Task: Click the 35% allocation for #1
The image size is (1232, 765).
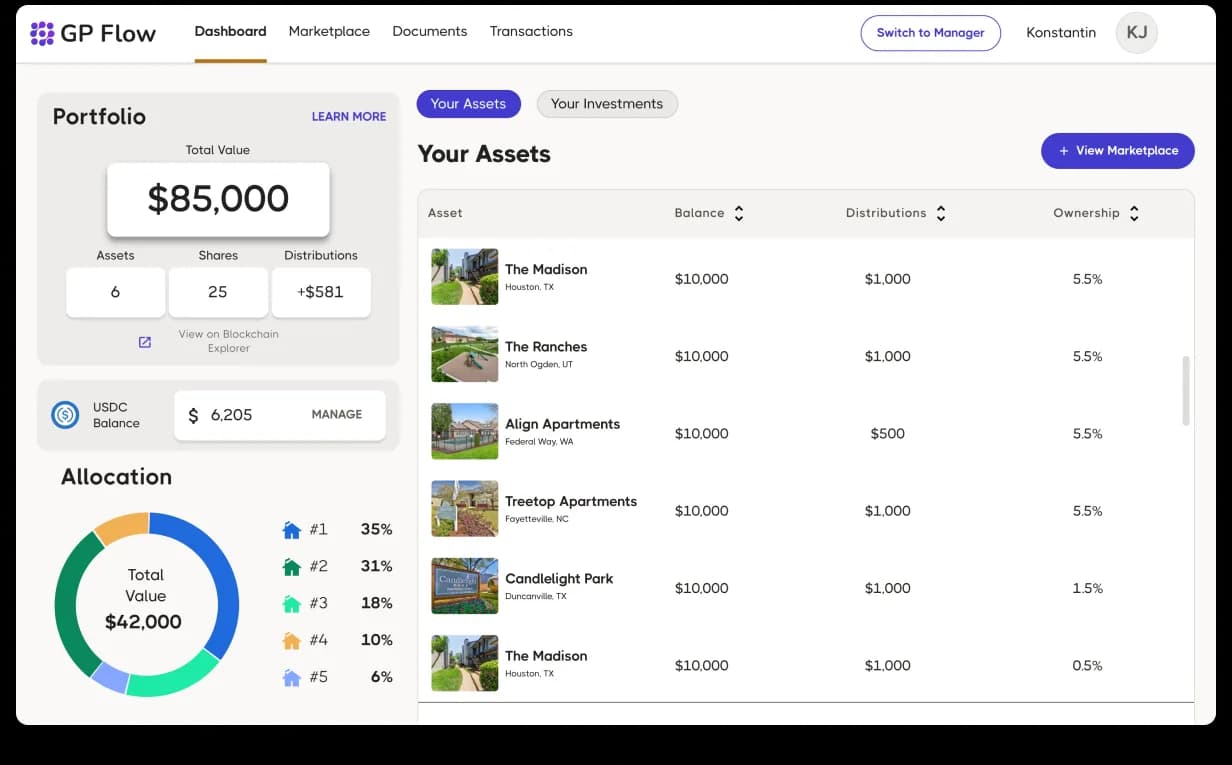Action: (x=376, y=530)
